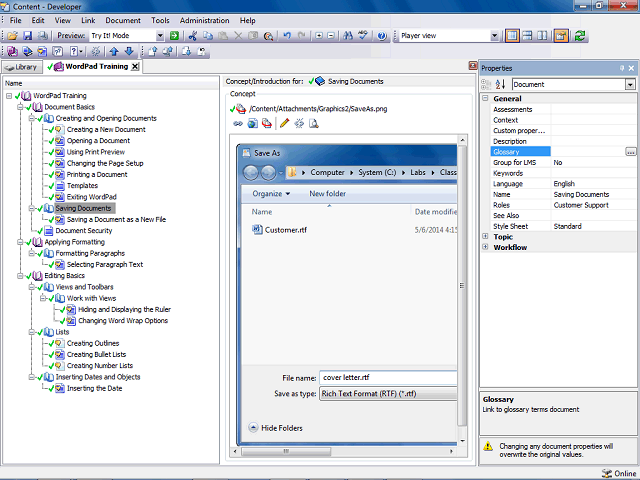640x480 pixels.
Task: Click the New Topic icon
Action: 42,51
